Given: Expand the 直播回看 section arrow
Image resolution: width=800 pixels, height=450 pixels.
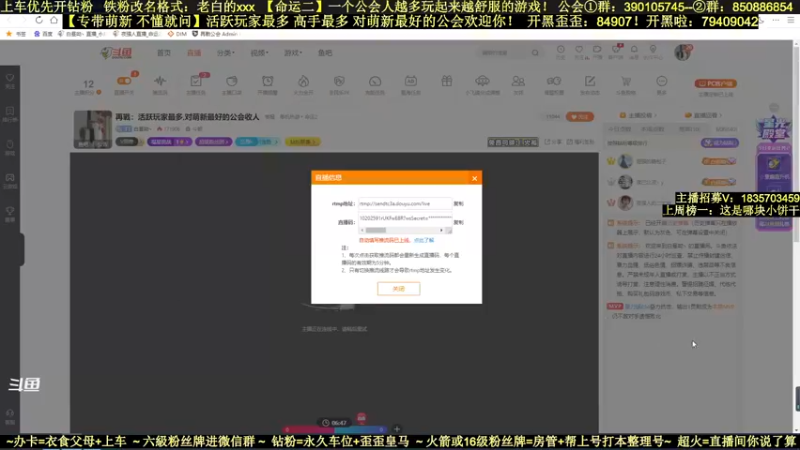Looking at the screenshot, I should (721, 115).
